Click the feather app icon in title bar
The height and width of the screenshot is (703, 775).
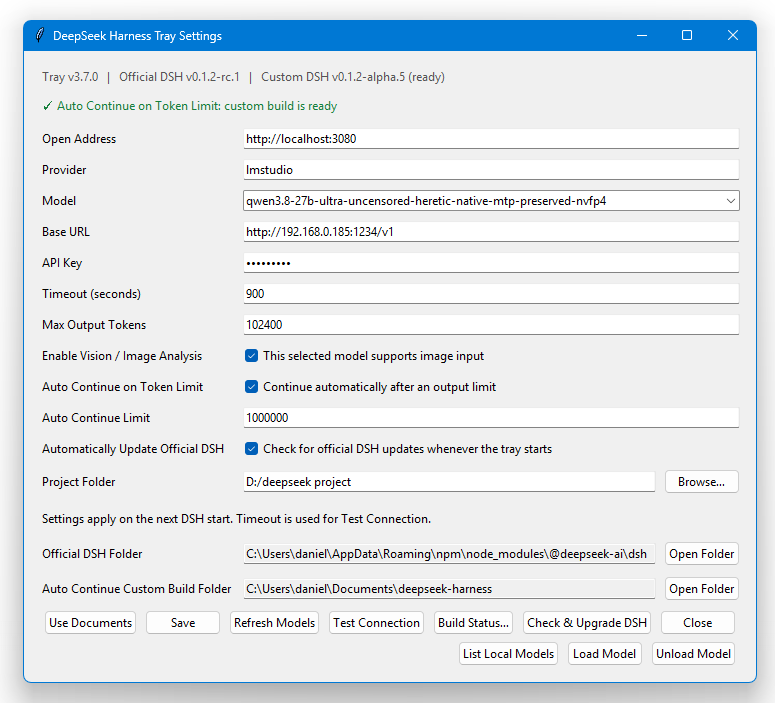40,36
